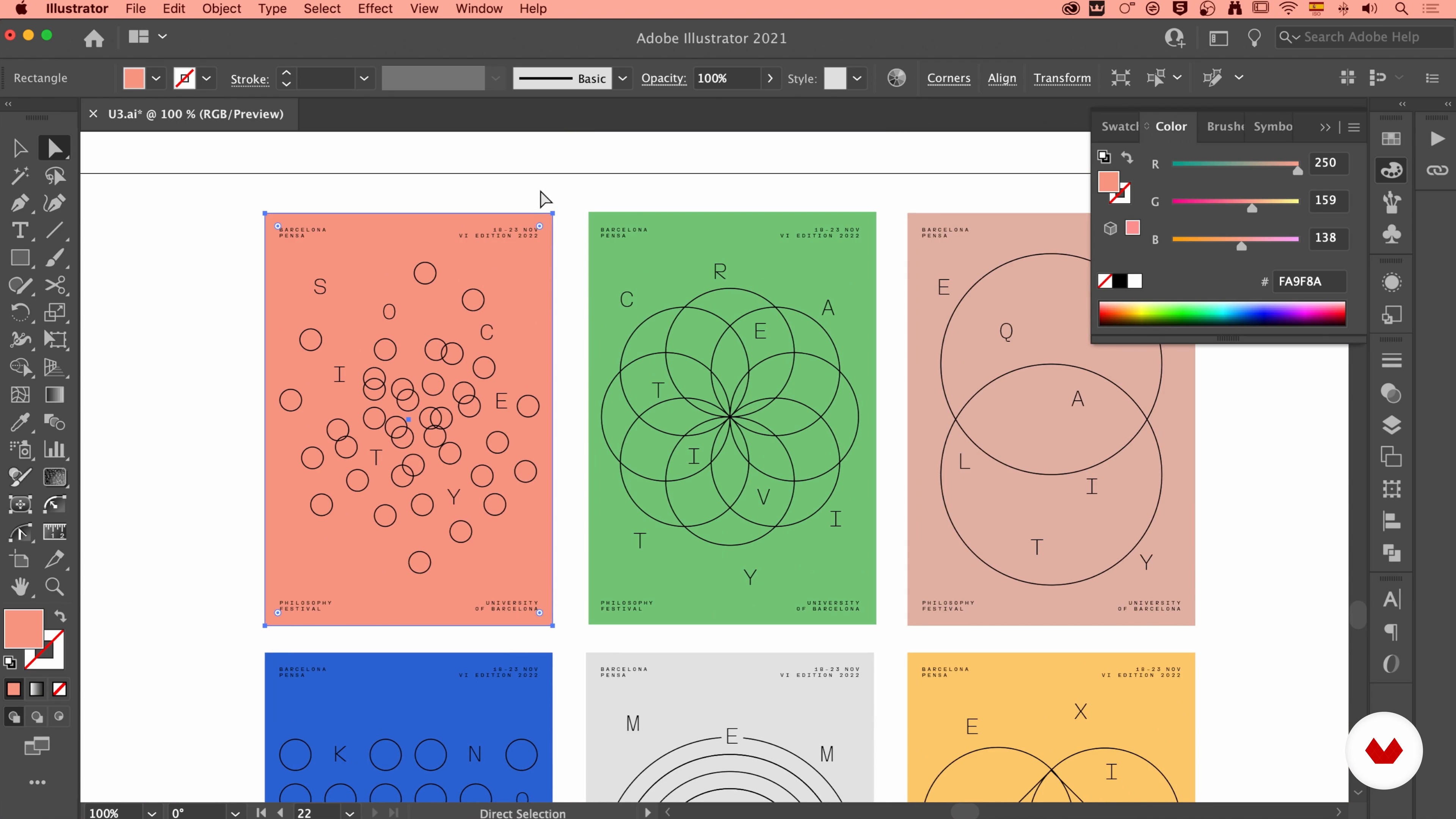Select the Line Segment tool
Viewport: 1456px width, 819px height.
coord(55,231)
